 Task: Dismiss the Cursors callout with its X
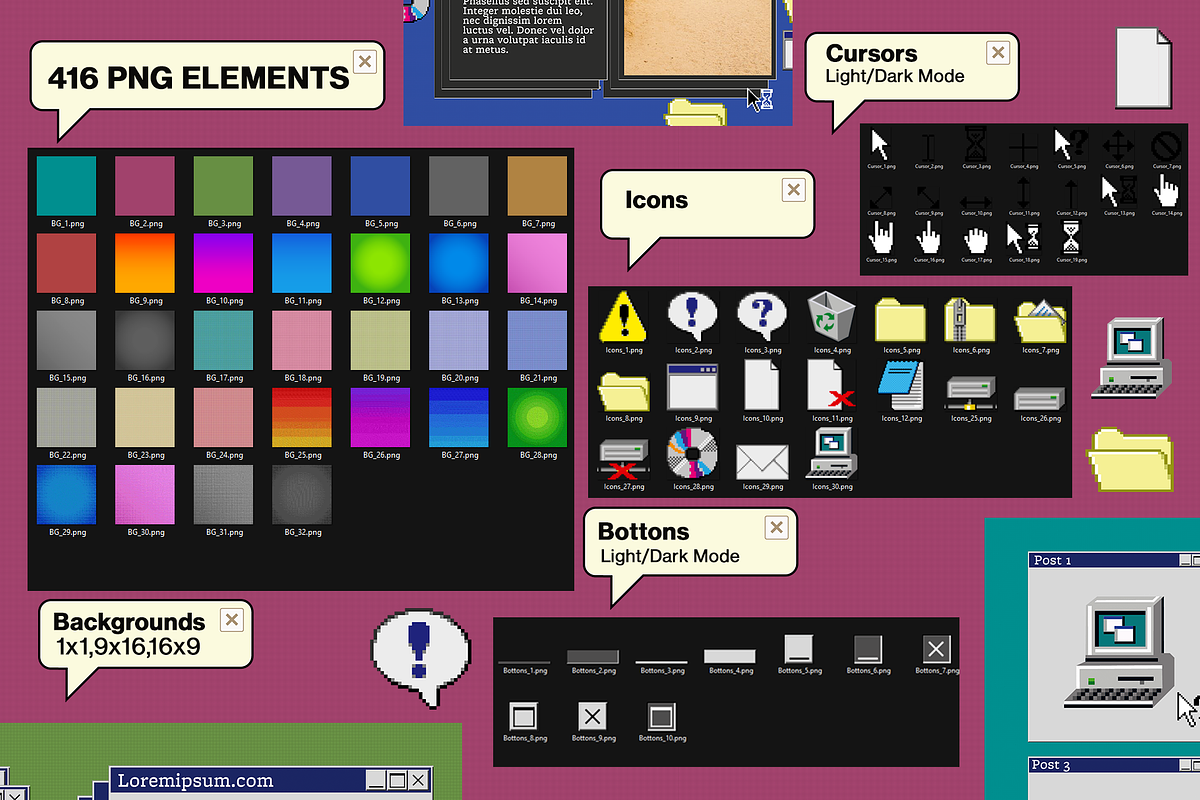pos(997,53)
